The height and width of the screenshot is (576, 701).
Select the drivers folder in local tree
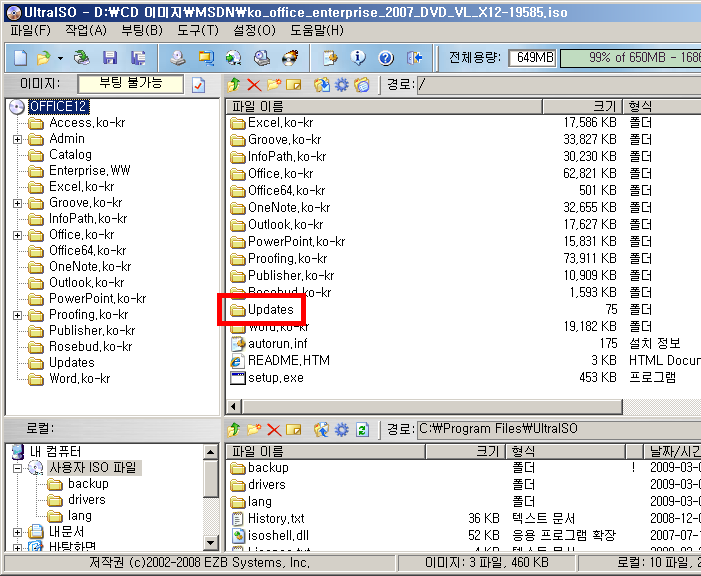coord(87,500)
